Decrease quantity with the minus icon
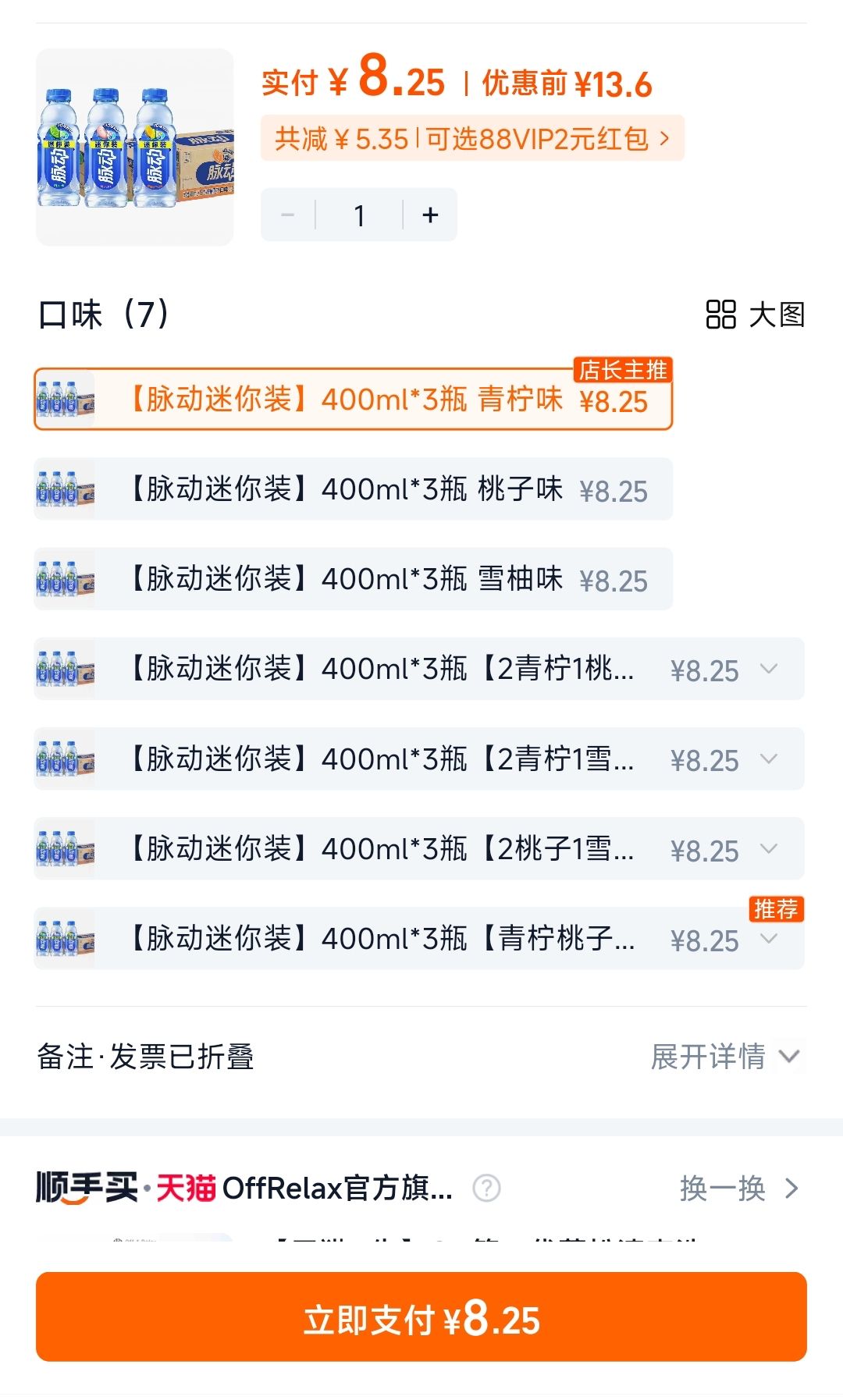 tap(287, 215)
